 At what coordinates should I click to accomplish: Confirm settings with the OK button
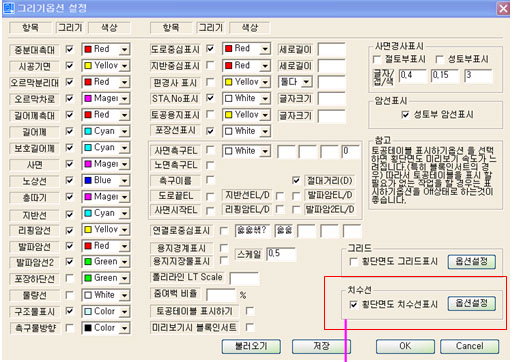pyautogui.click(x=405, y=346)
